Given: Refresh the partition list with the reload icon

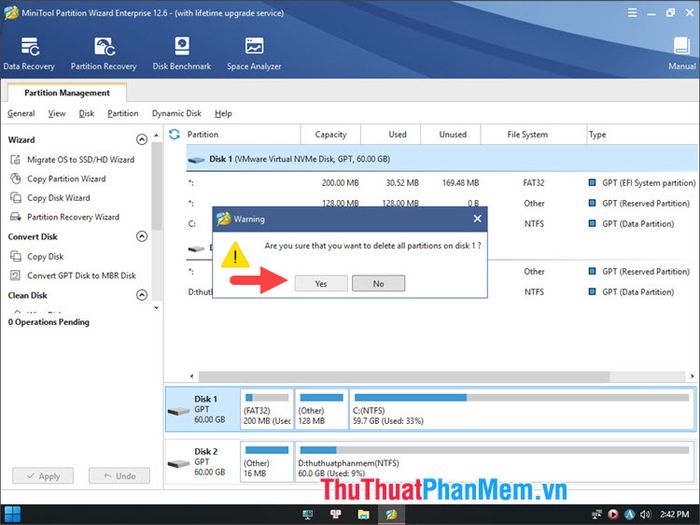Looking at the screenshot, I should point(175,134).
